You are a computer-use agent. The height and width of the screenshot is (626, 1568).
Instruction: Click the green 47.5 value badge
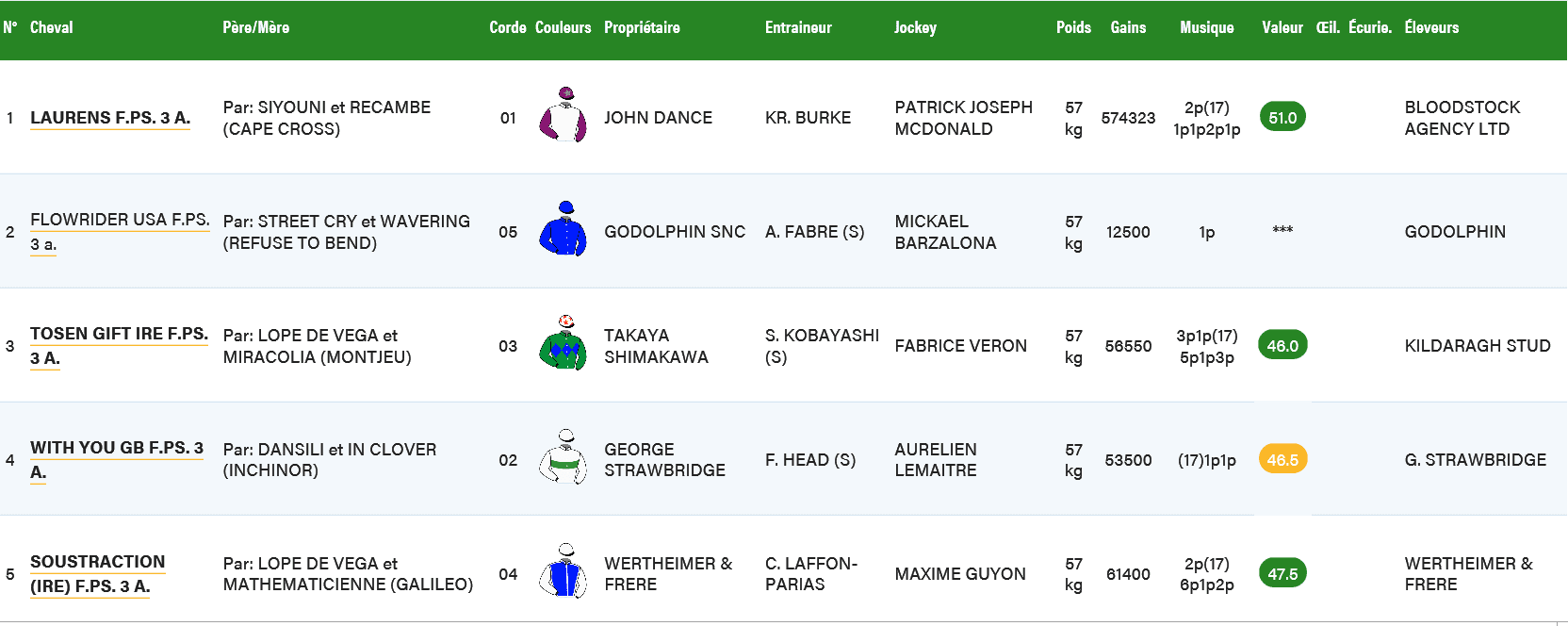[1282, 573]
